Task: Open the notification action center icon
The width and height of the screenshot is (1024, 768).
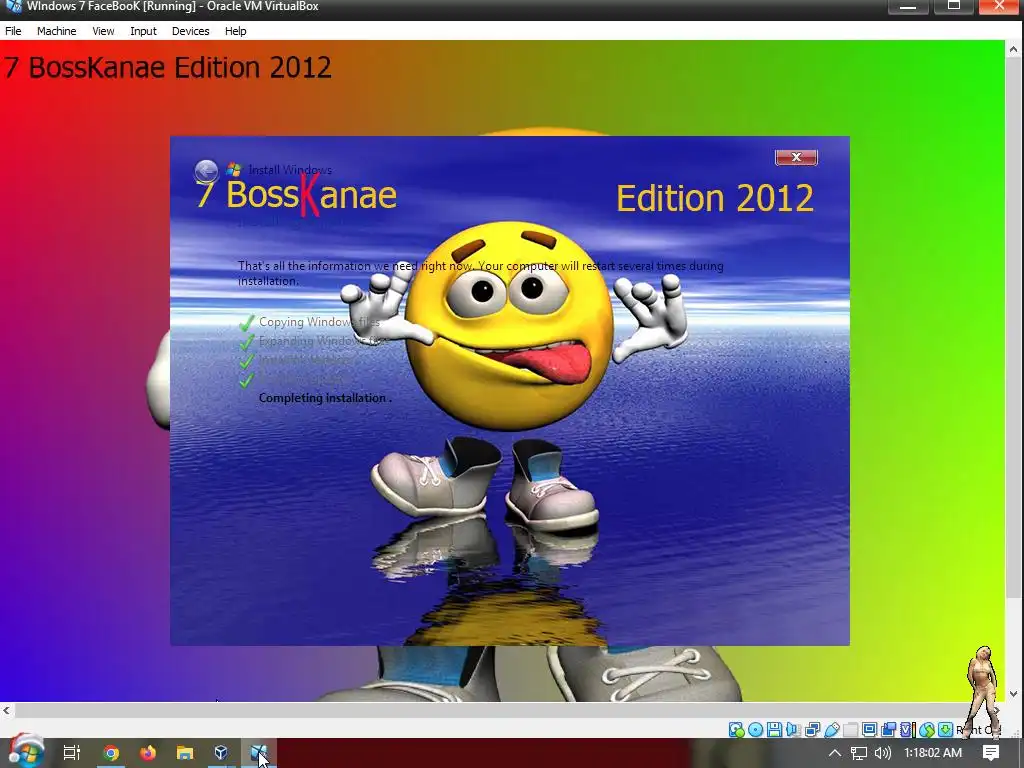Action: [991, 753]
